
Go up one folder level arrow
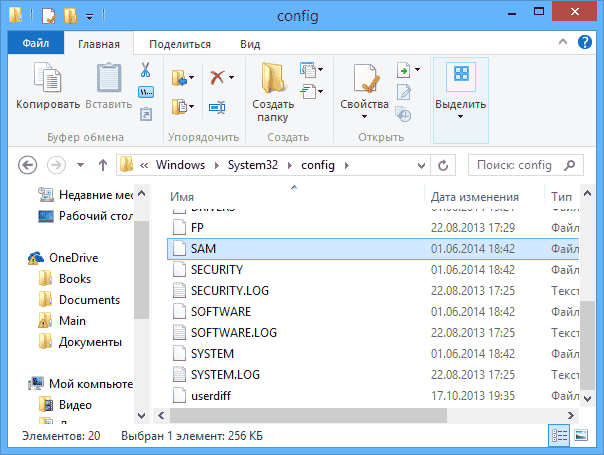click(102, 165)
